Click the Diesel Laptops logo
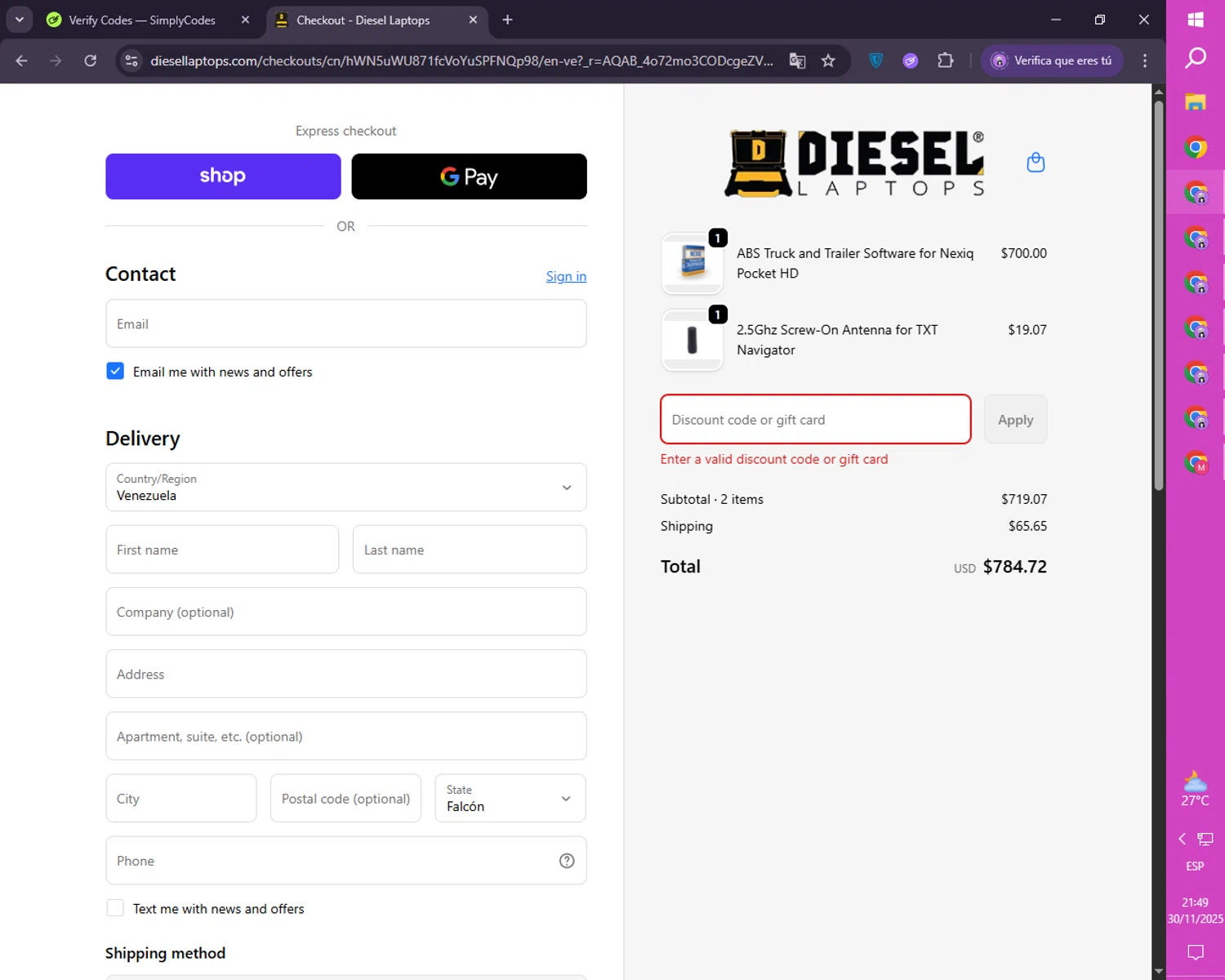The width and height of the screenshot is (1225, 980). coord(855,163)
